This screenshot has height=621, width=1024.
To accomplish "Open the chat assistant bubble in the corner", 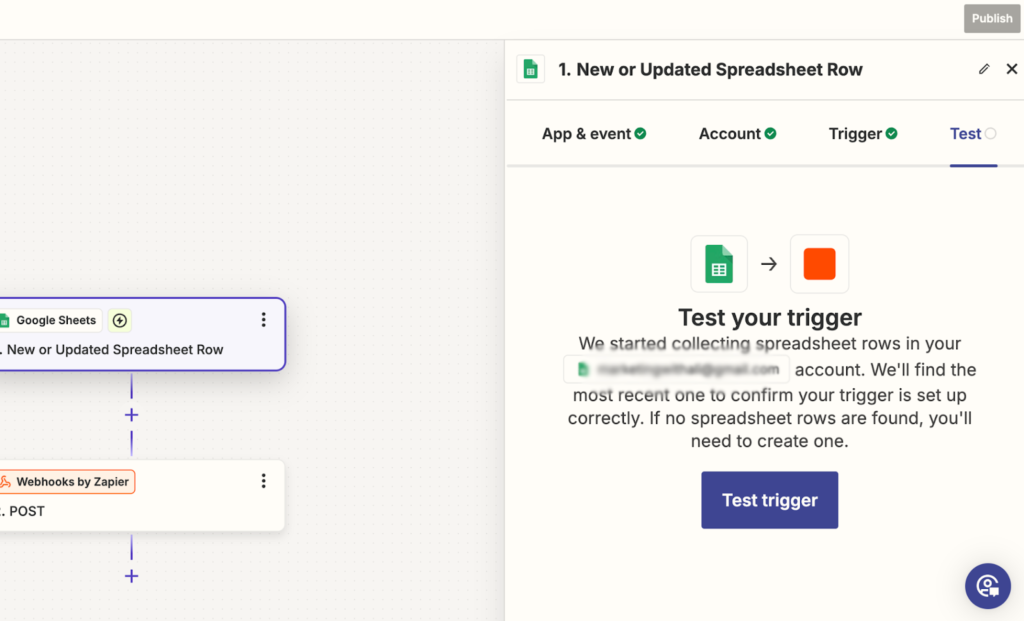I will pyautogui.click(x=988, y=586).
